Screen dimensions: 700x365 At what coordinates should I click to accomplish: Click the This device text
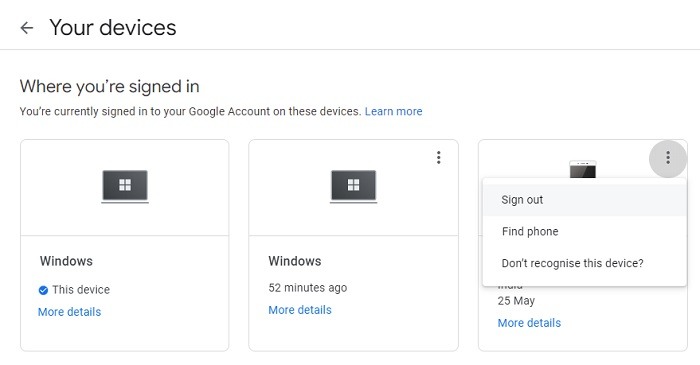click(81, 290)
